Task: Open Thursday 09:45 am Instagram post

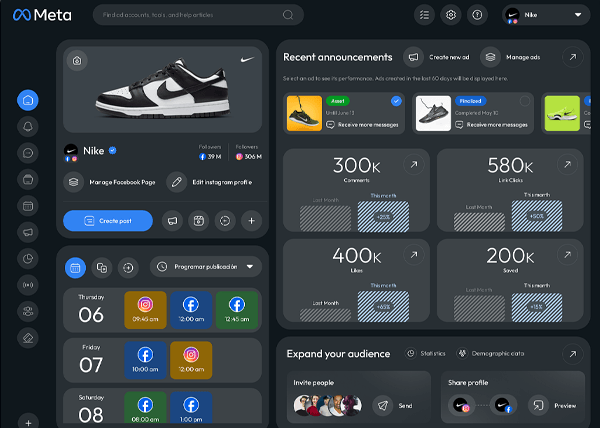Action: tap(145, 310)
